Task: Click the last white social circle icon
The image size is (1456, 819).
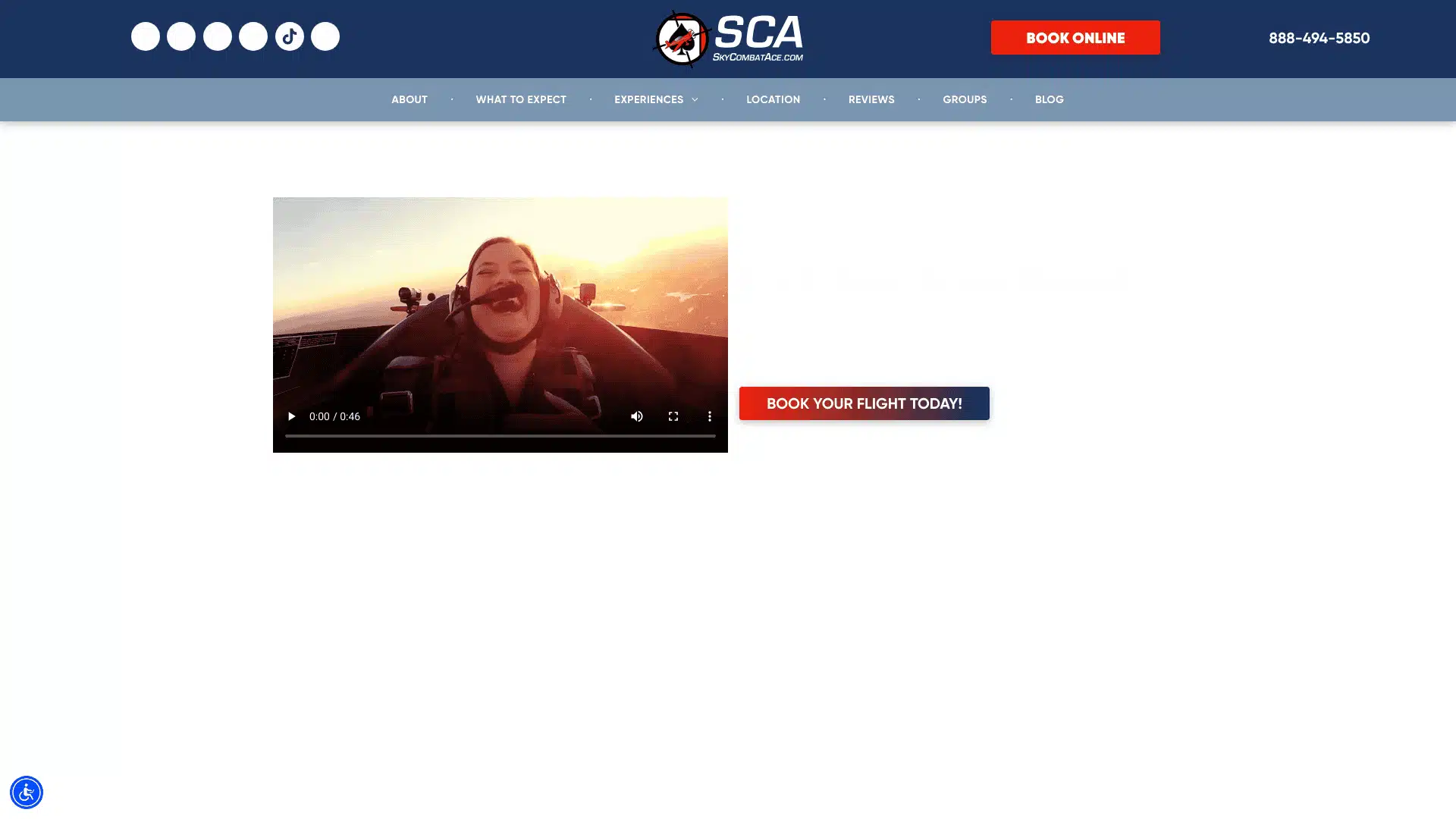Action: [x=325, y=36]
